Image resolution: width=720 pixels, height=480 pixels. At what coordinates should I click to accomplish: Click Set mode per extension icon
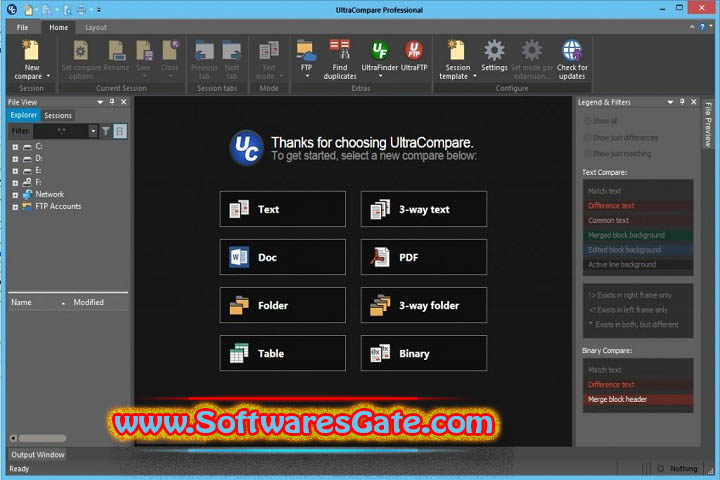pos(531,50)
